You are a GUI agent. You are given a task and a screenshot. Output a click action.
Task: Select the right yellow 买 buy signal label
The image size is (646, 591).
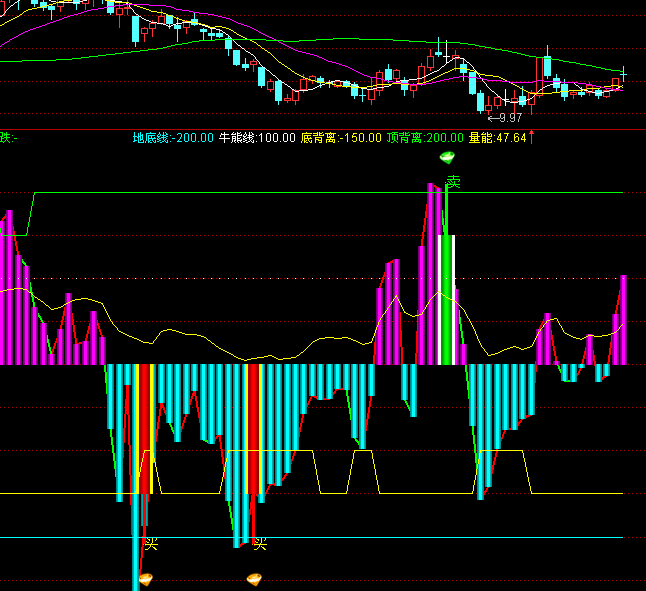coord(260,544)
